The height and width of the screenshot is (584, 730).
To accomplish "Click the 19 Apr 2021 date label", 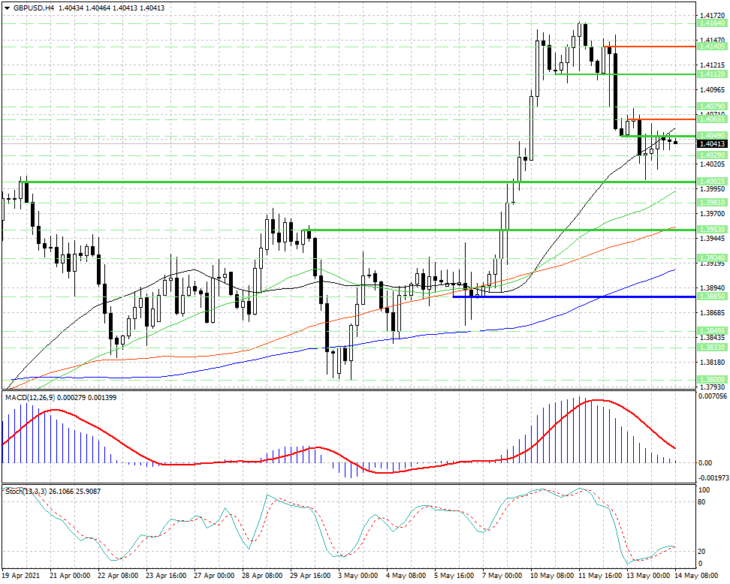I will (20, 576).
